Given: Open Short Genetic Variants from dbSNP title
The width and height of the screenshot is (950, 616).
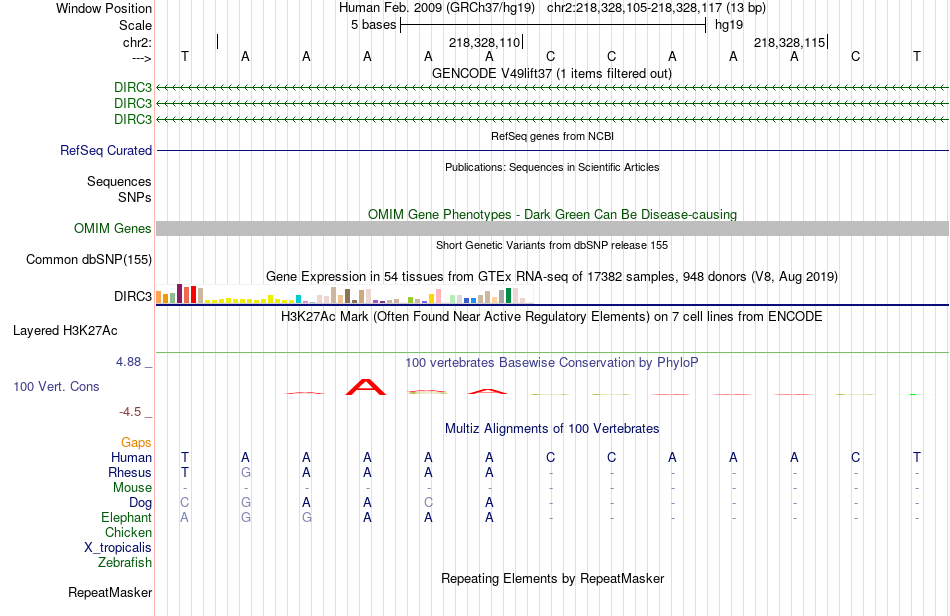Looking at the screenshot, I should tap(552, 245).
